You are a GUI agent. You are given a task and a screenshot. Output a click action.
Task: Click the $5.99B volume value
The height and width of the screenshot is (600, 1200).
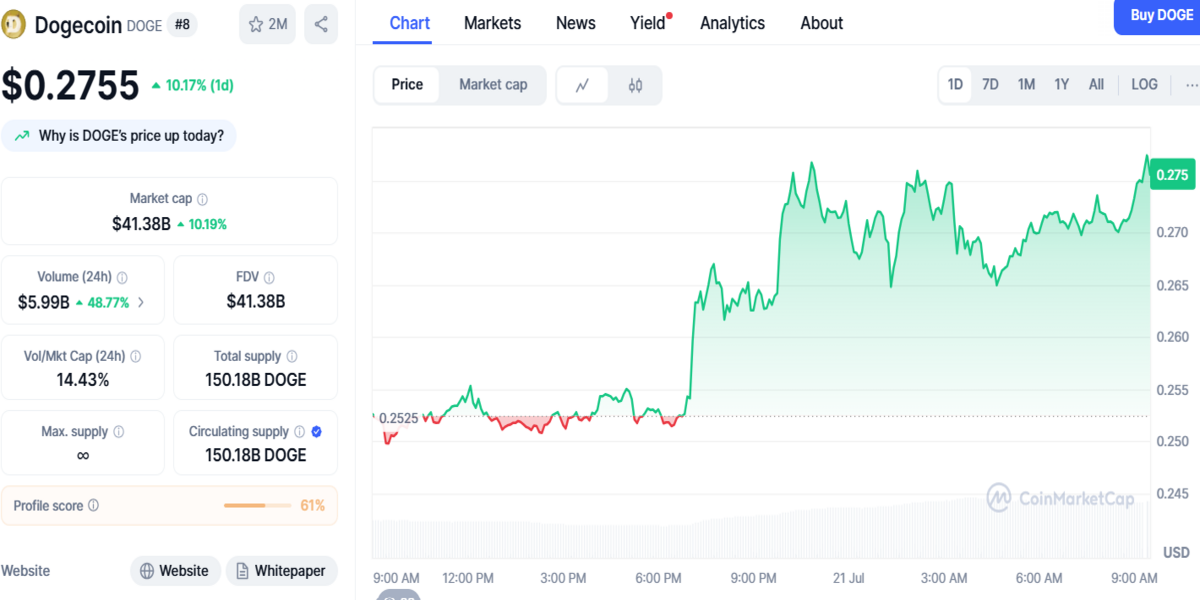coord(44,302)
